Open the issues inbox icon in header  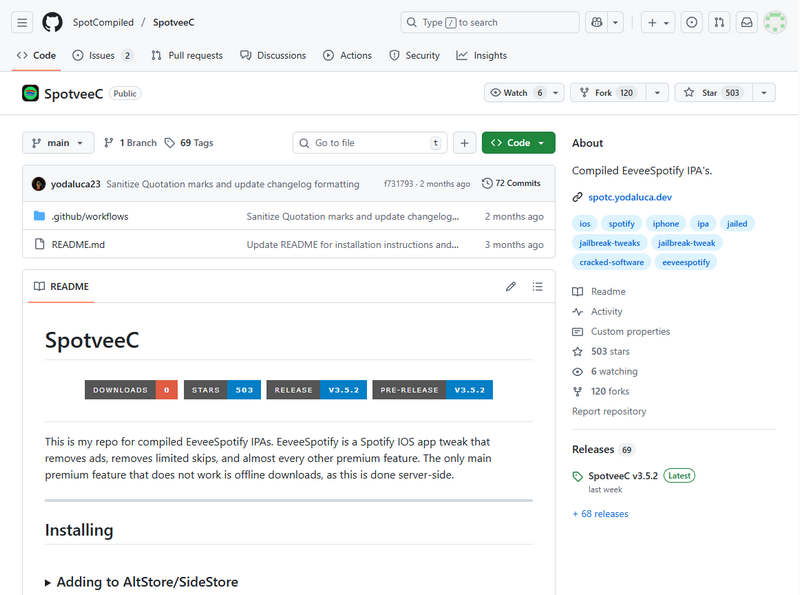tap(691, 22)
